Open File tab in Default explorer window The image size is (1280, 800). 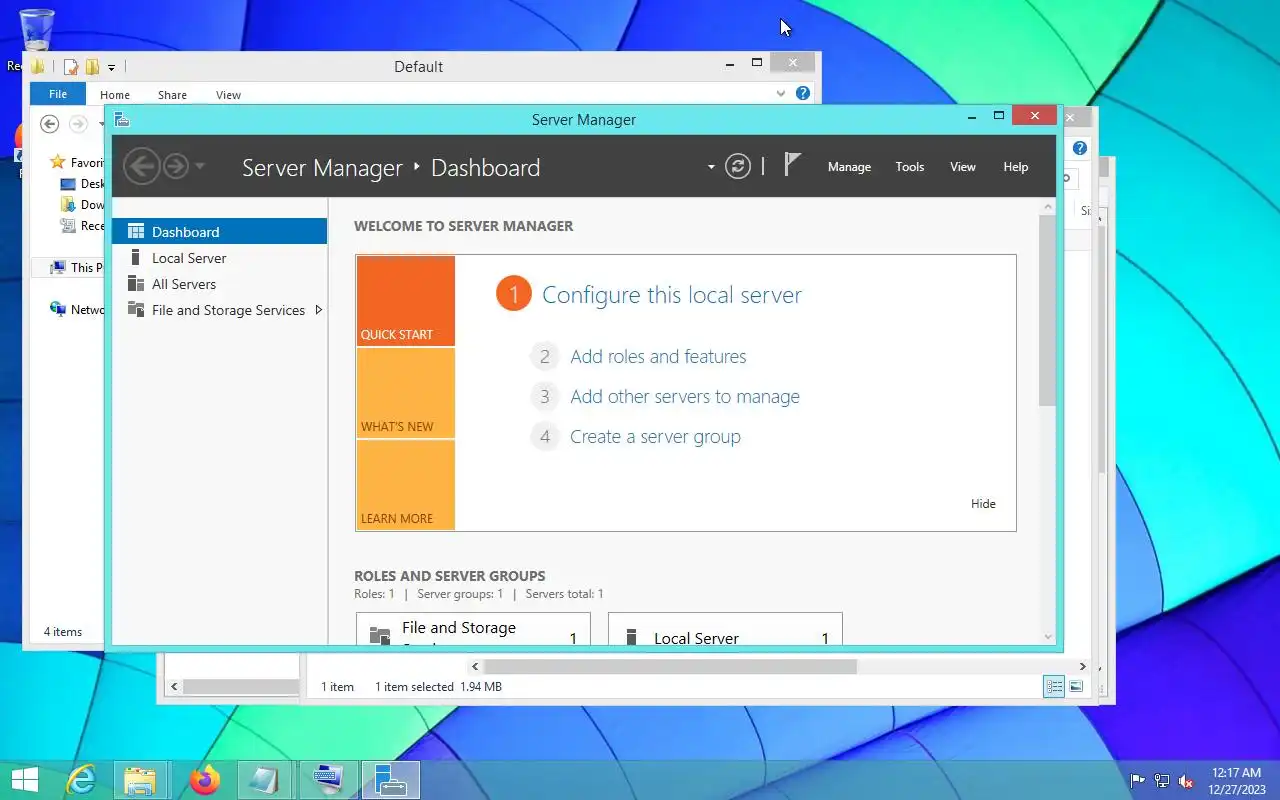click(x=58, y=94)
